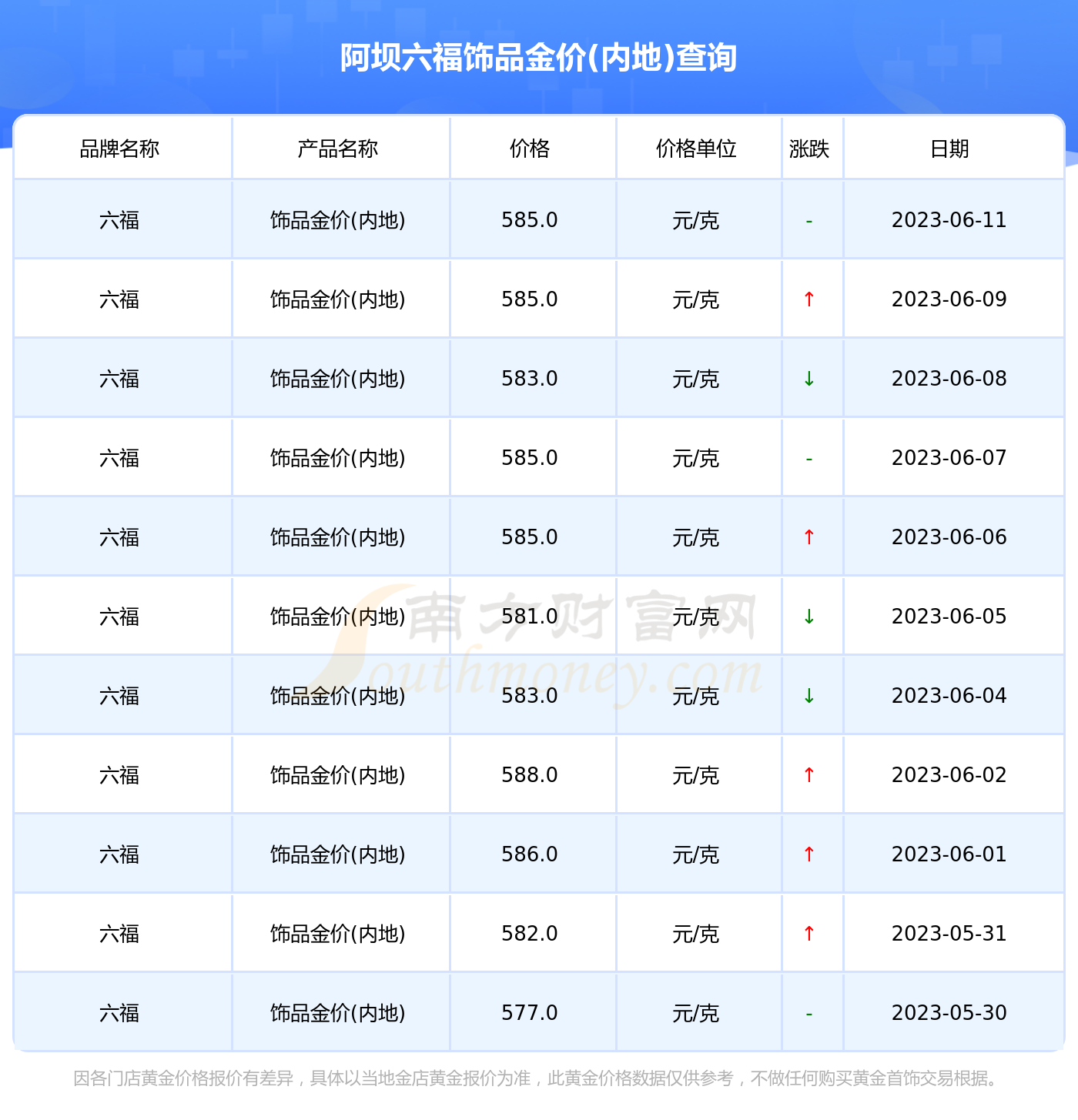Click the down arrow in the 2023-06-08 row
1078x1120 pixels.
tap(809, 379)
